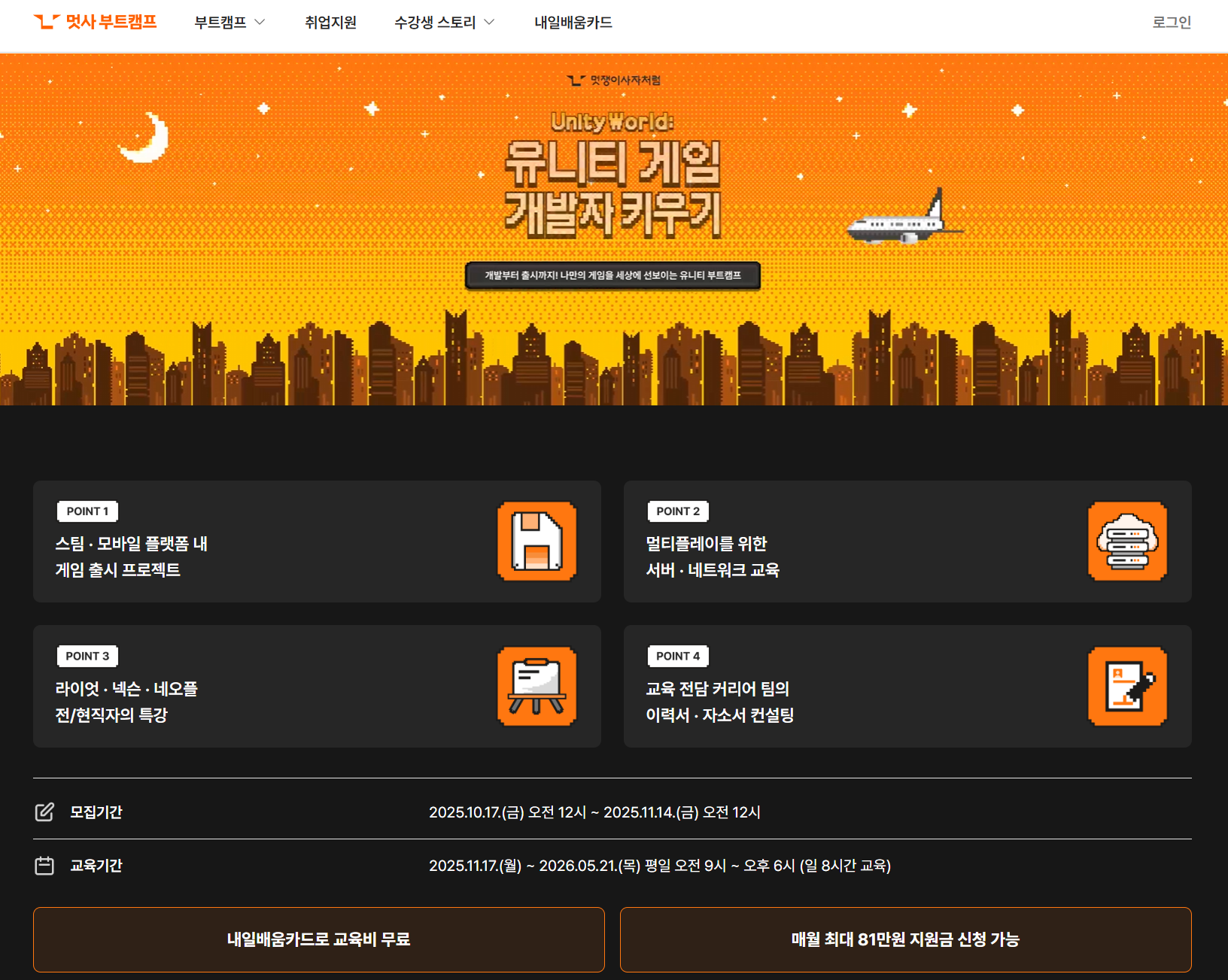This screenshot has height=980, width=1228.
Task: Click 교육 전담 커리어 팀의 이력서 · 자소서 컨설팅 text
Action: coord(720,702)
